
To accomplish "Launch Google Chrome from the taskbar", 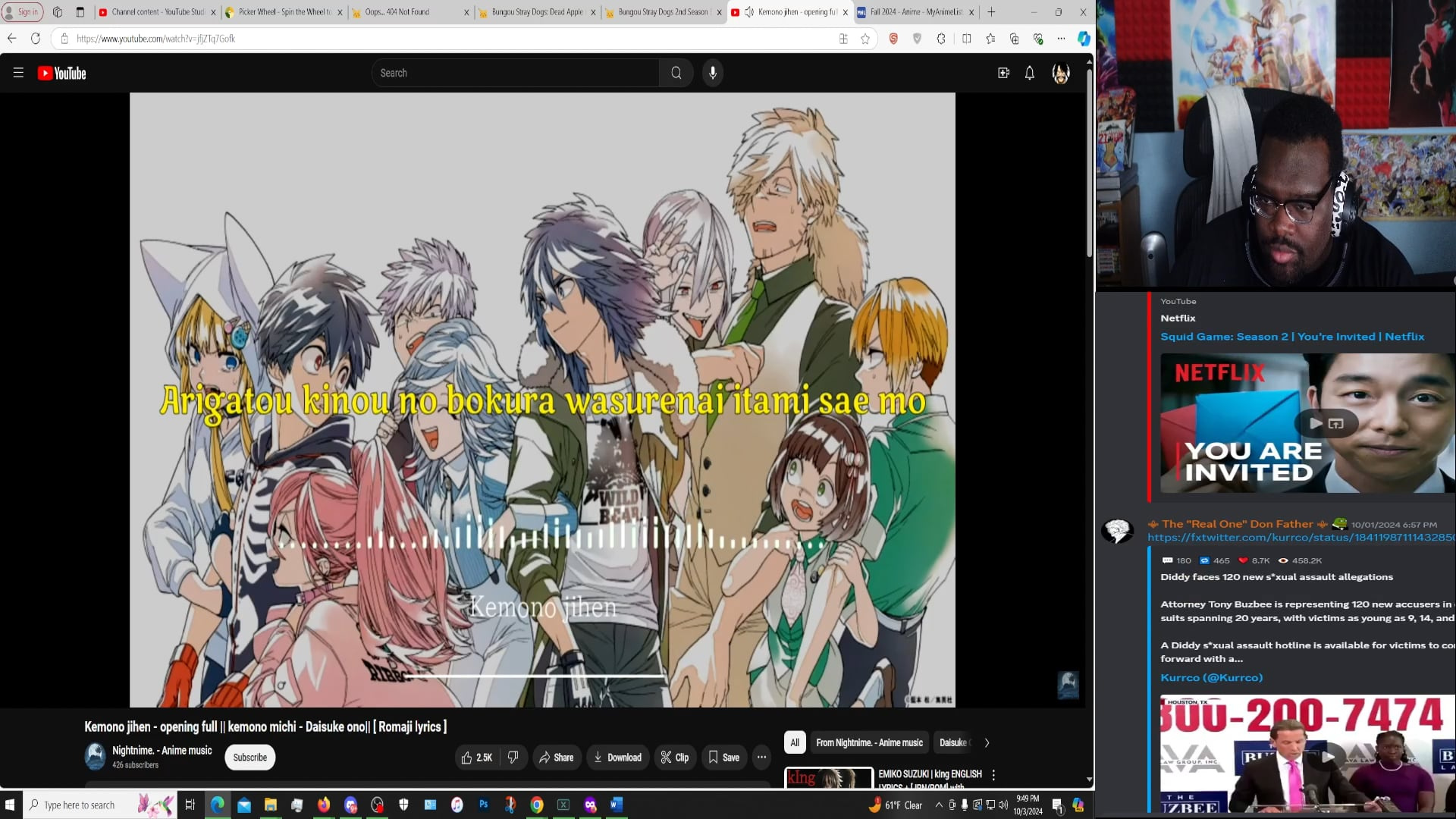I will [x=537, y=805].
